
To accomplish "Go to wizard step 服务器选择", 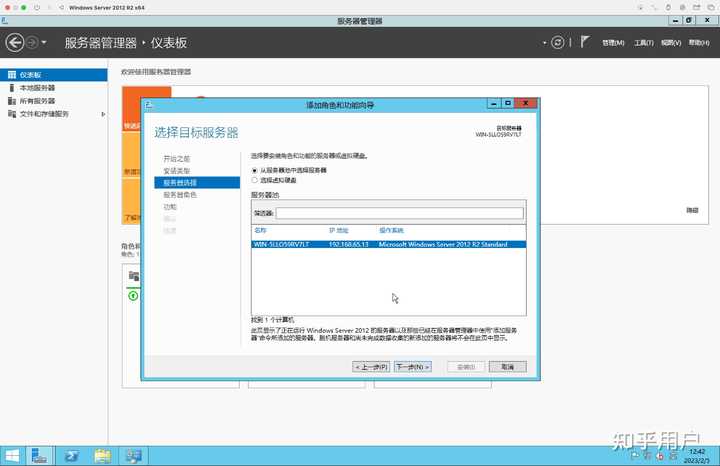I will (197, 183).
